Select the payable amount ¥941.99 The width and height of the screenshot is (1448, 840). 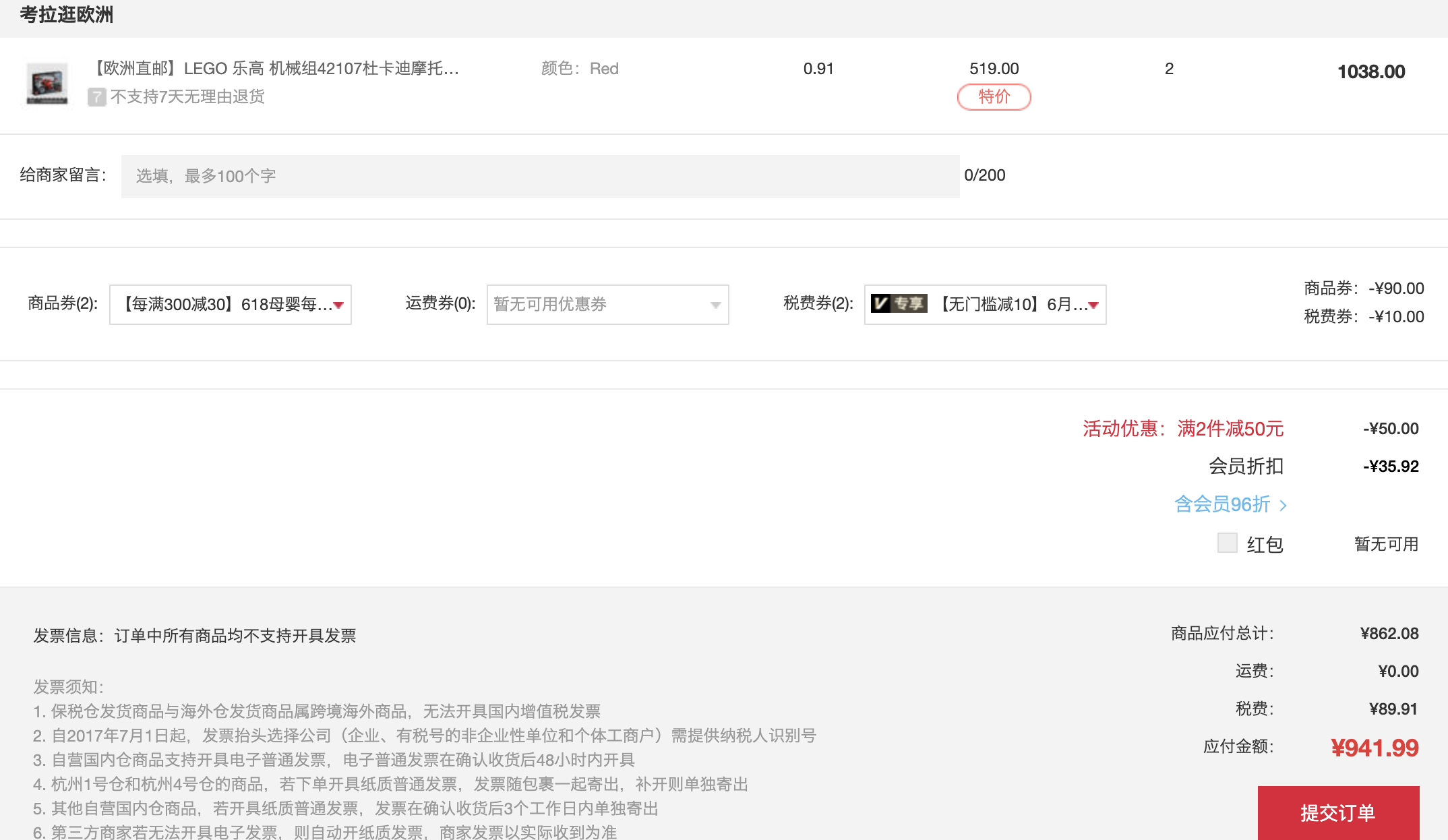[x=1375, y=748]
